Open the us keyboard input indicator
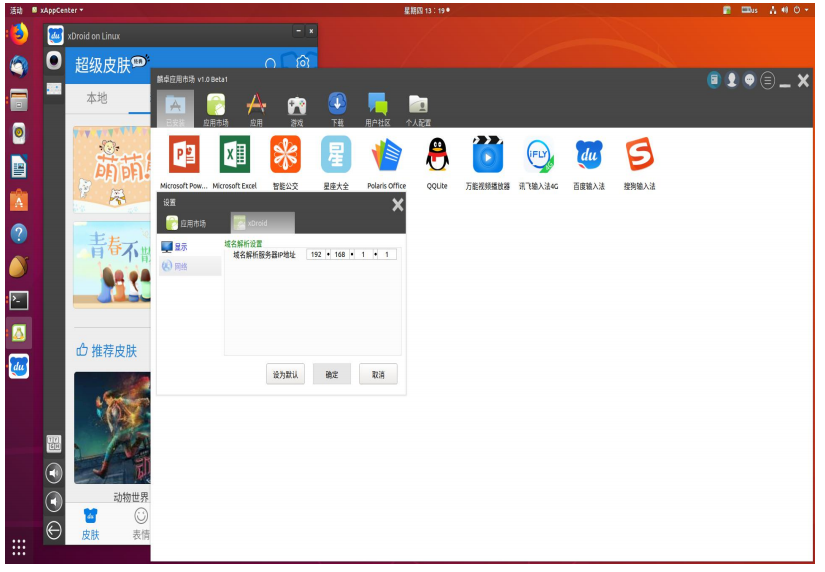The height and width of the screenshot is (572, 825). 749,10
